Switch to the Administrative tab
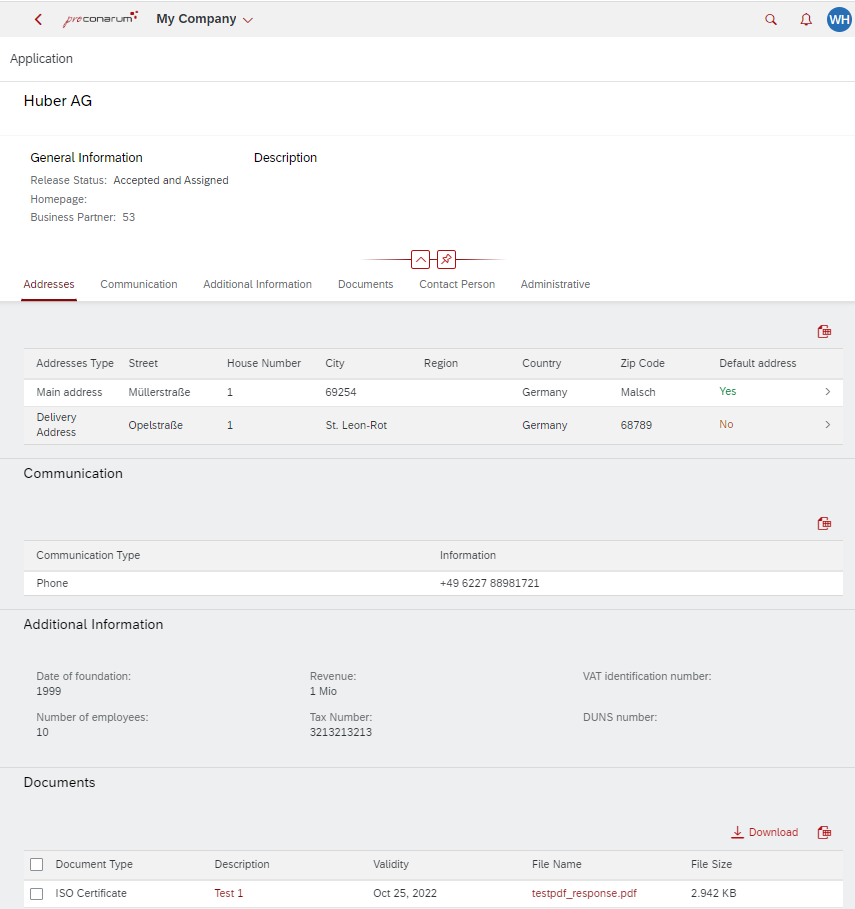The height and width of the screenshot is (909, 855). tap(555, 284)
